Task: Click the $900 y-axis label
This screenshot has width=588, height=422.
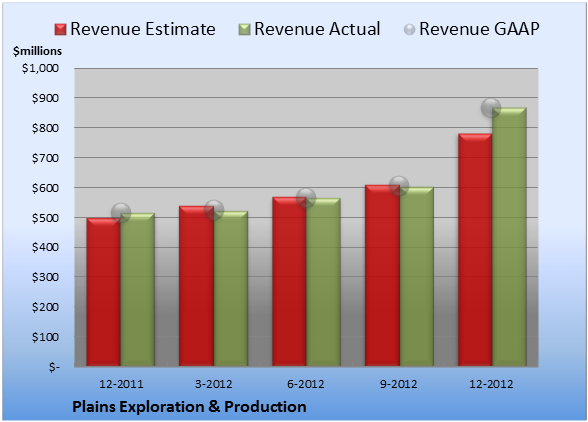Action: pos(45,98)
